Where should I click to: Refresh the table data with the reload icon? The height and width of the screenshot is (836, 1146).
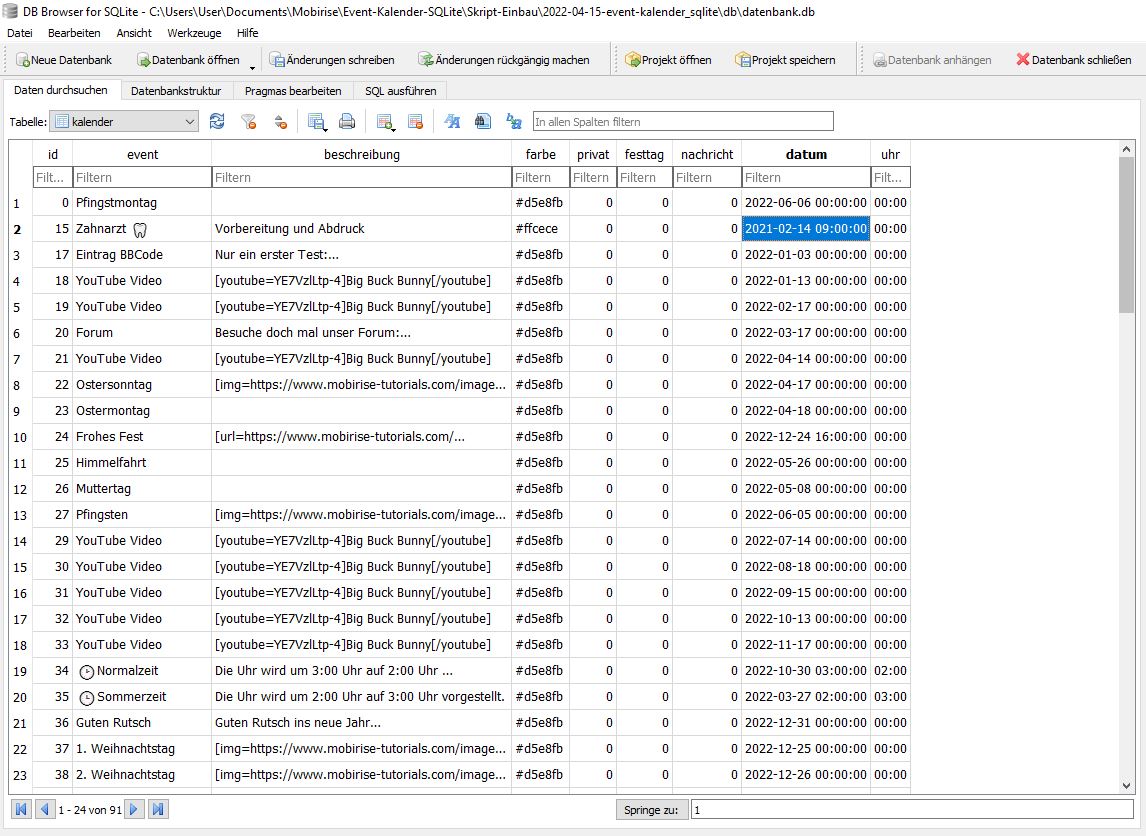click(217, 122)
